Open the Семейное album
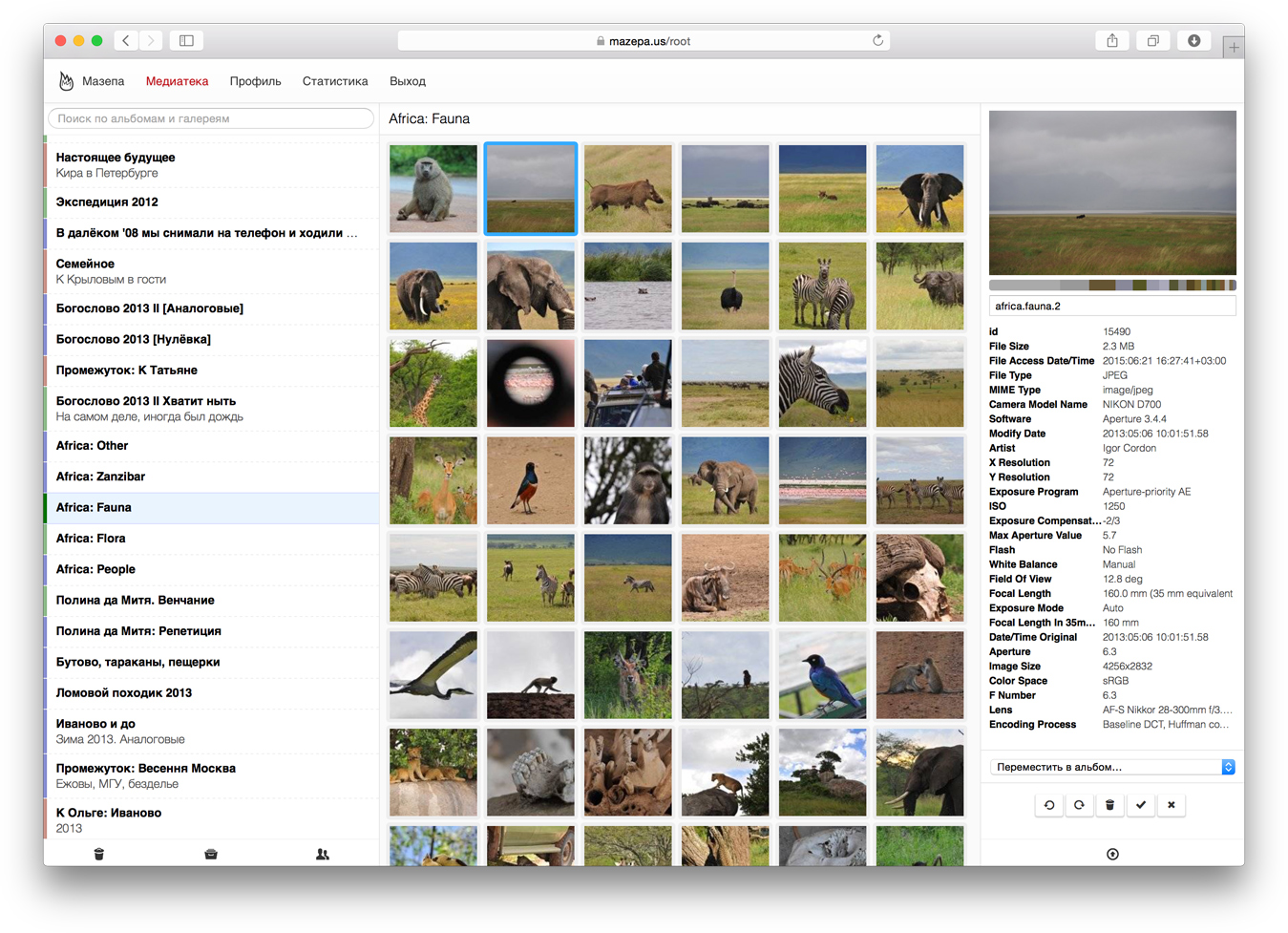 tap(212, 271)
